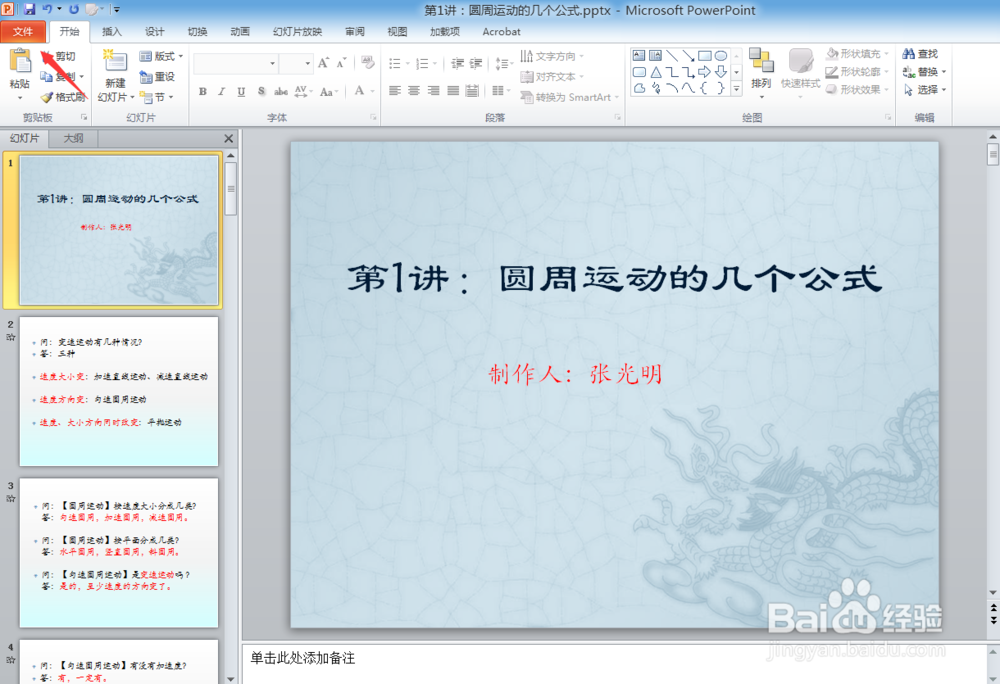Open the Acrobat ribbon tab

tap(501, 31)
